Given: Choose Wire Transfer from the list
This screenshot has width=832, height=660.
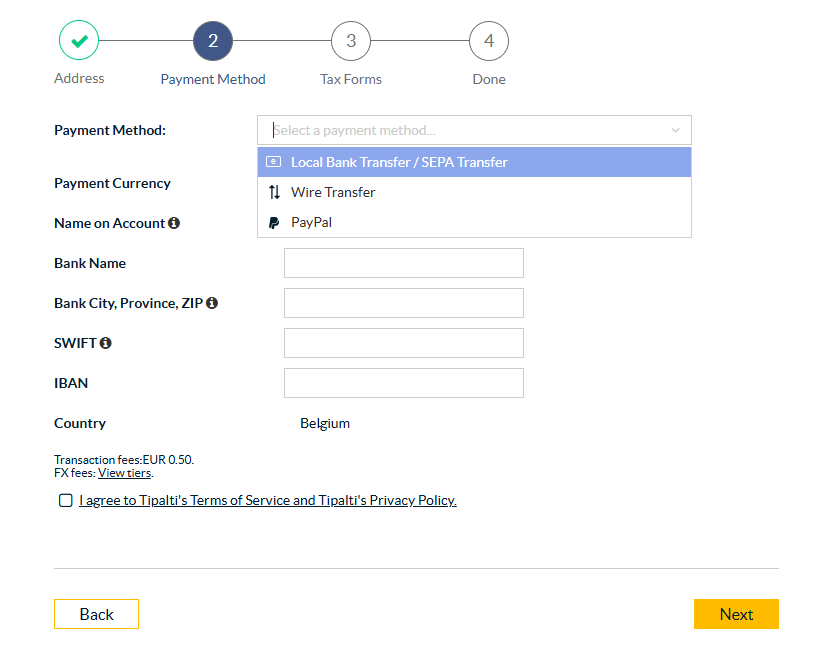Looking at the screenshot, I should tap(333, 192).
